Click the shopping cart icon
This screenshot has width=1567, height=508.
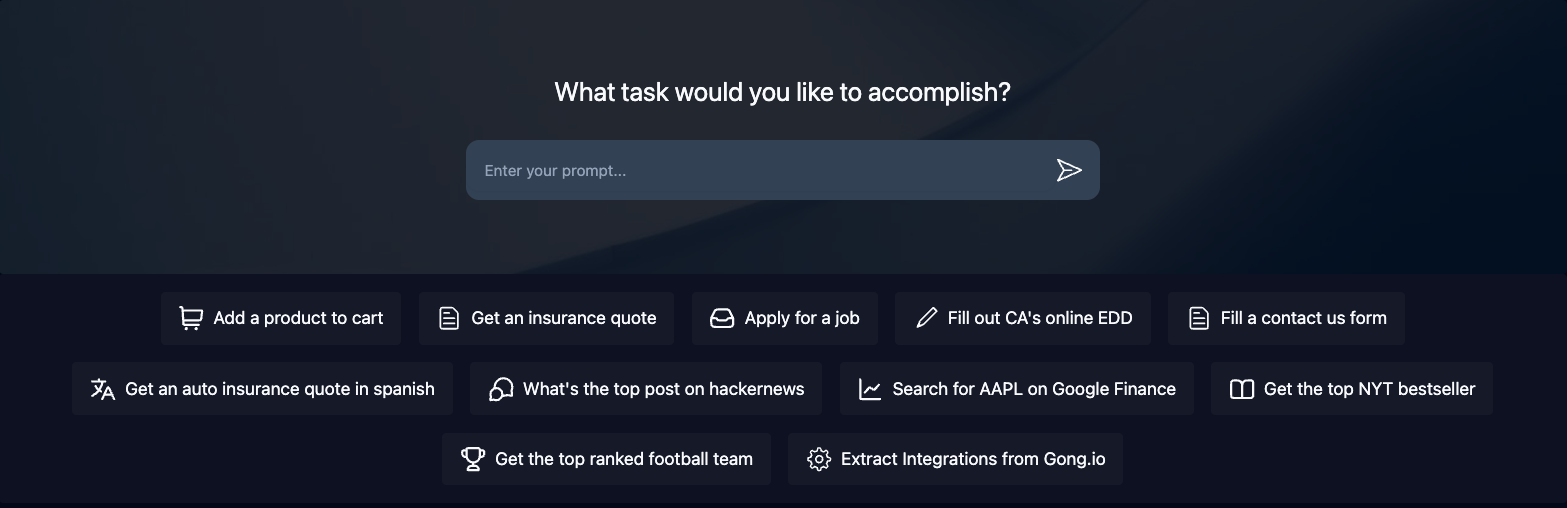tap(190, 318)
